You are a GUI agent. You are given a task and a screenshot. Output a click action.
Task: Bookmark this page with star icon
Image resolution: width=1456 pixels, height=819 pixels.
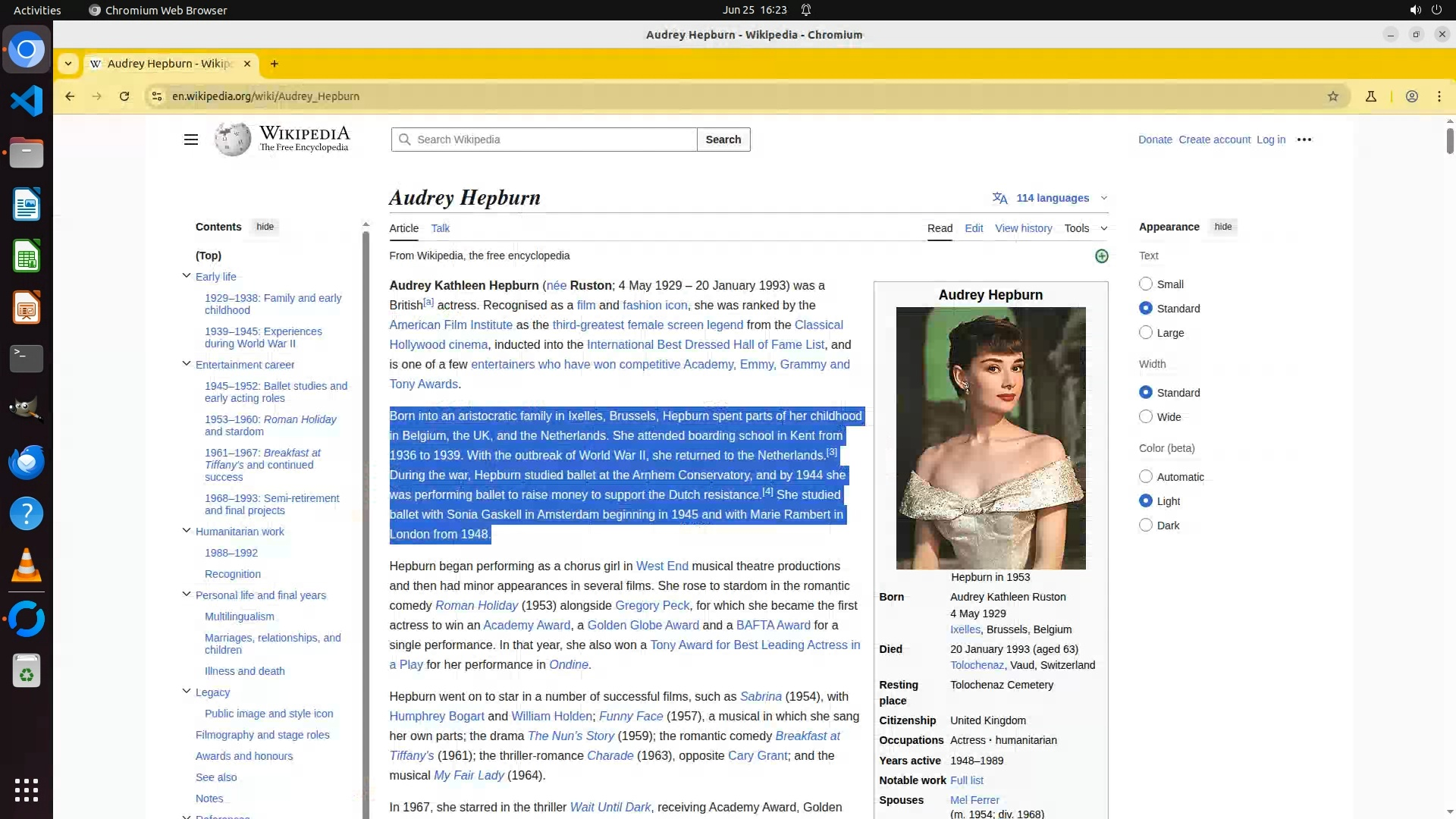(1332, 96)
